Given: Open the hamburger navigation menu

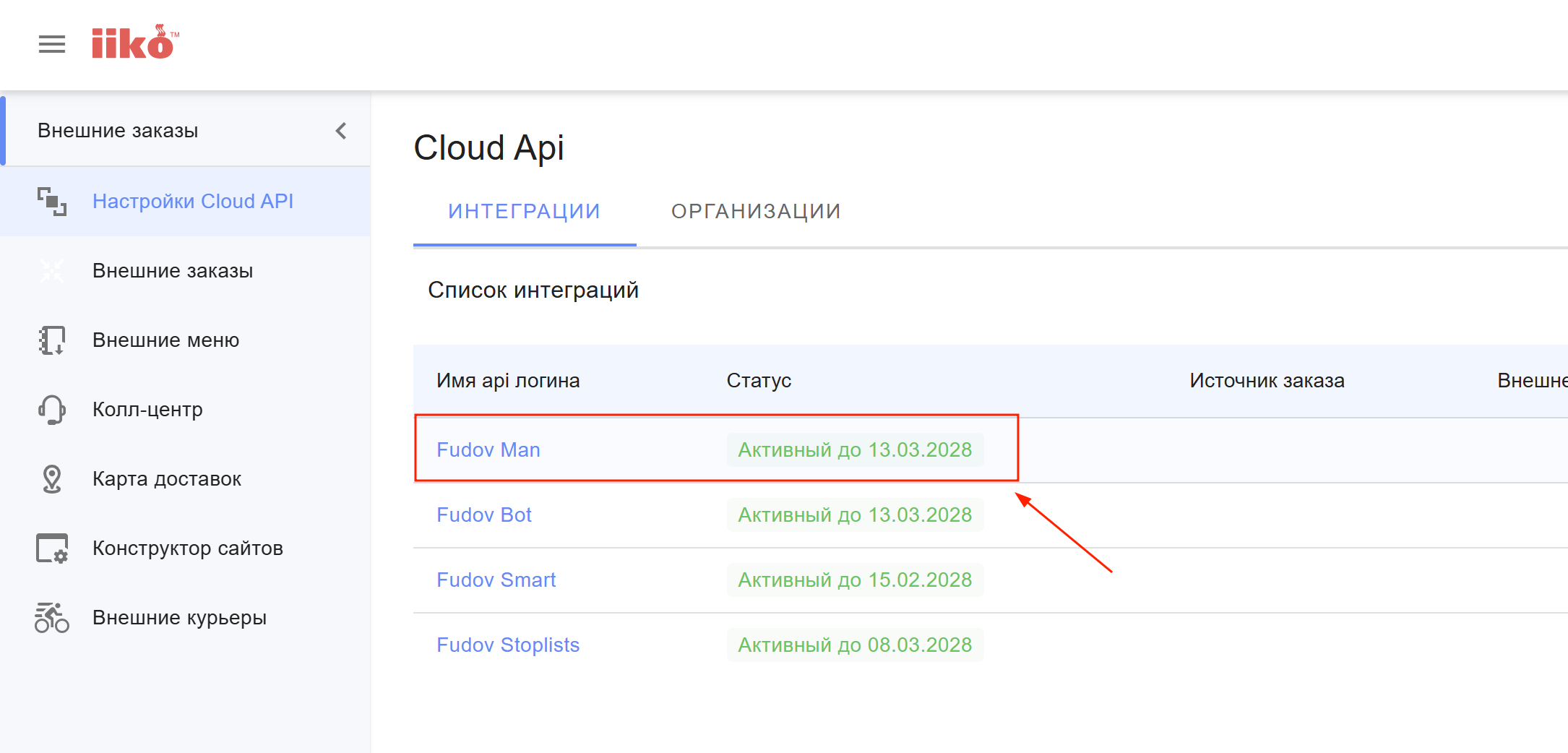Looking at the screenshot, I should click(51, 44).
